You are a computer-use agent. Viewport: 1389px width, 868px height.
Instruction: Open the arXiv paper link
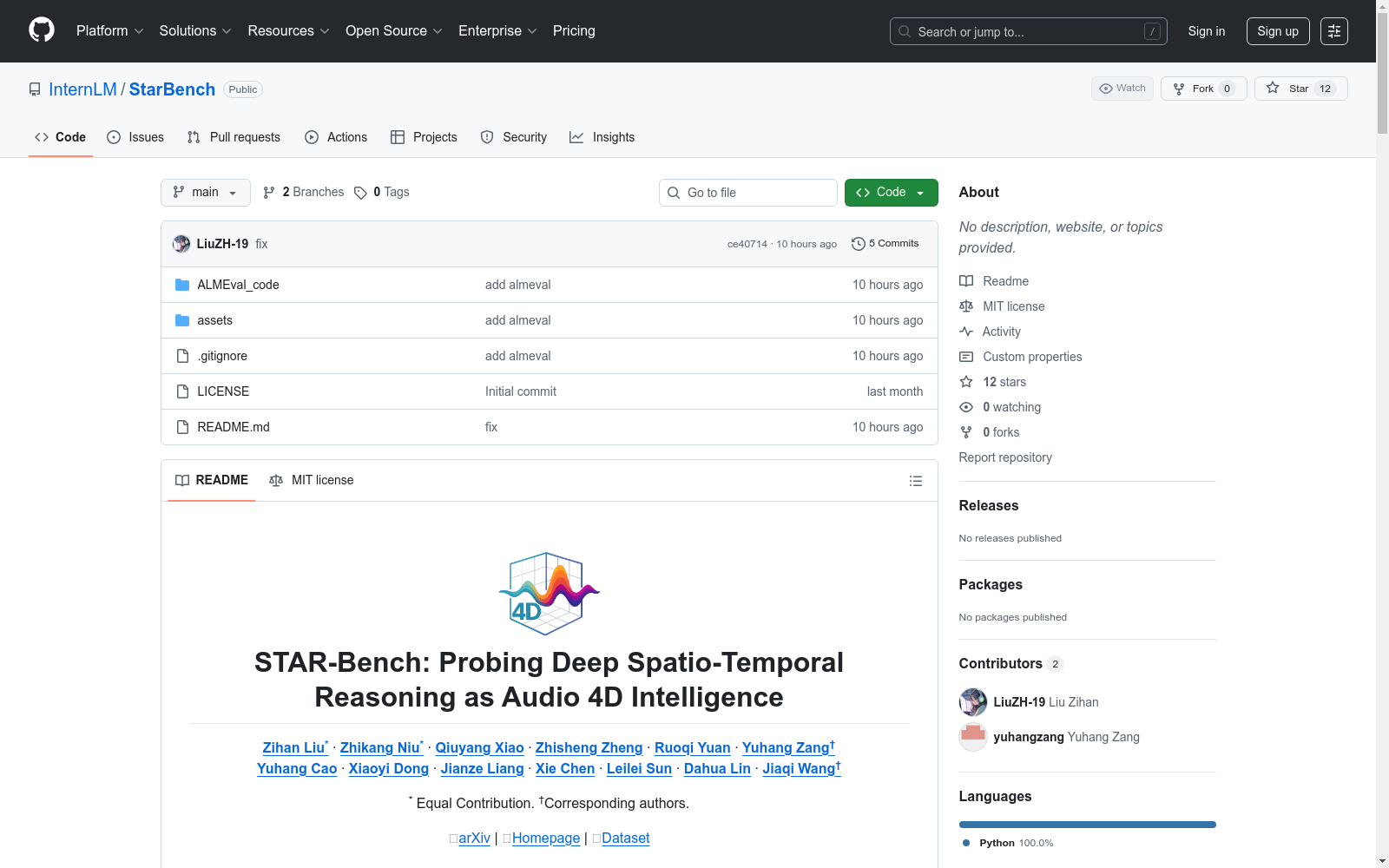pyautogui.click(x=474, y=838)
